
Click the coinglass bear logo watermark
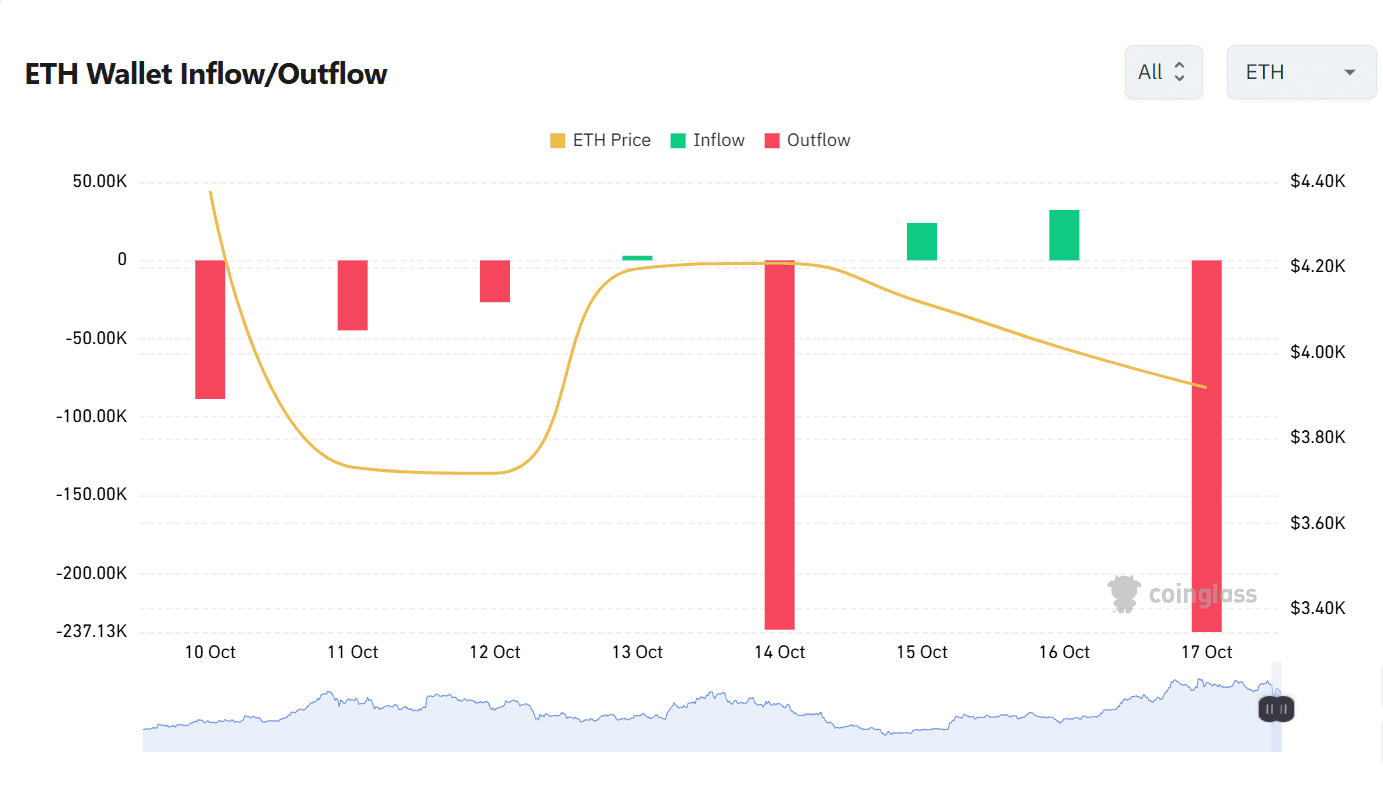(x=1125, y=592)
